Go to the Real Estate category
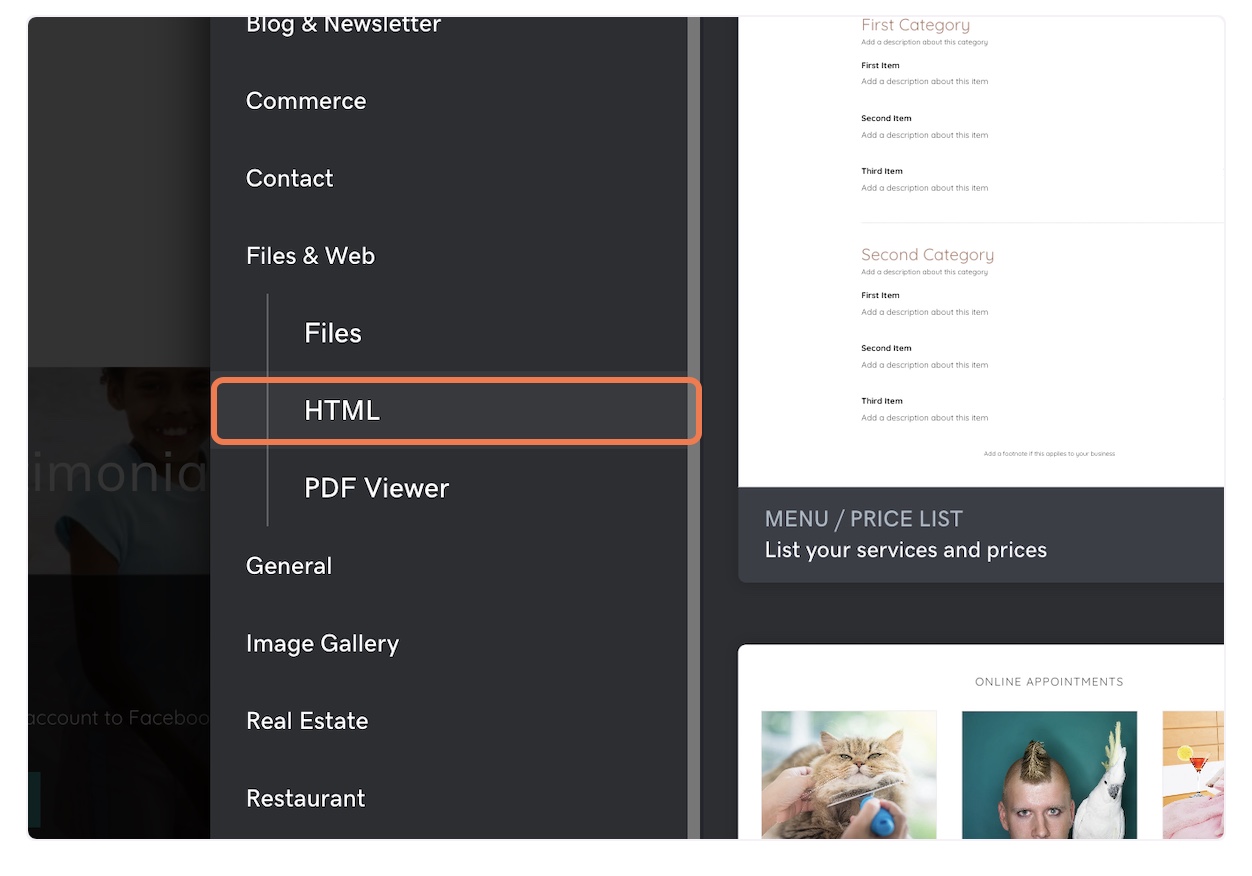1252x876 pixels. pyautogui.click(x=307, y=721)
